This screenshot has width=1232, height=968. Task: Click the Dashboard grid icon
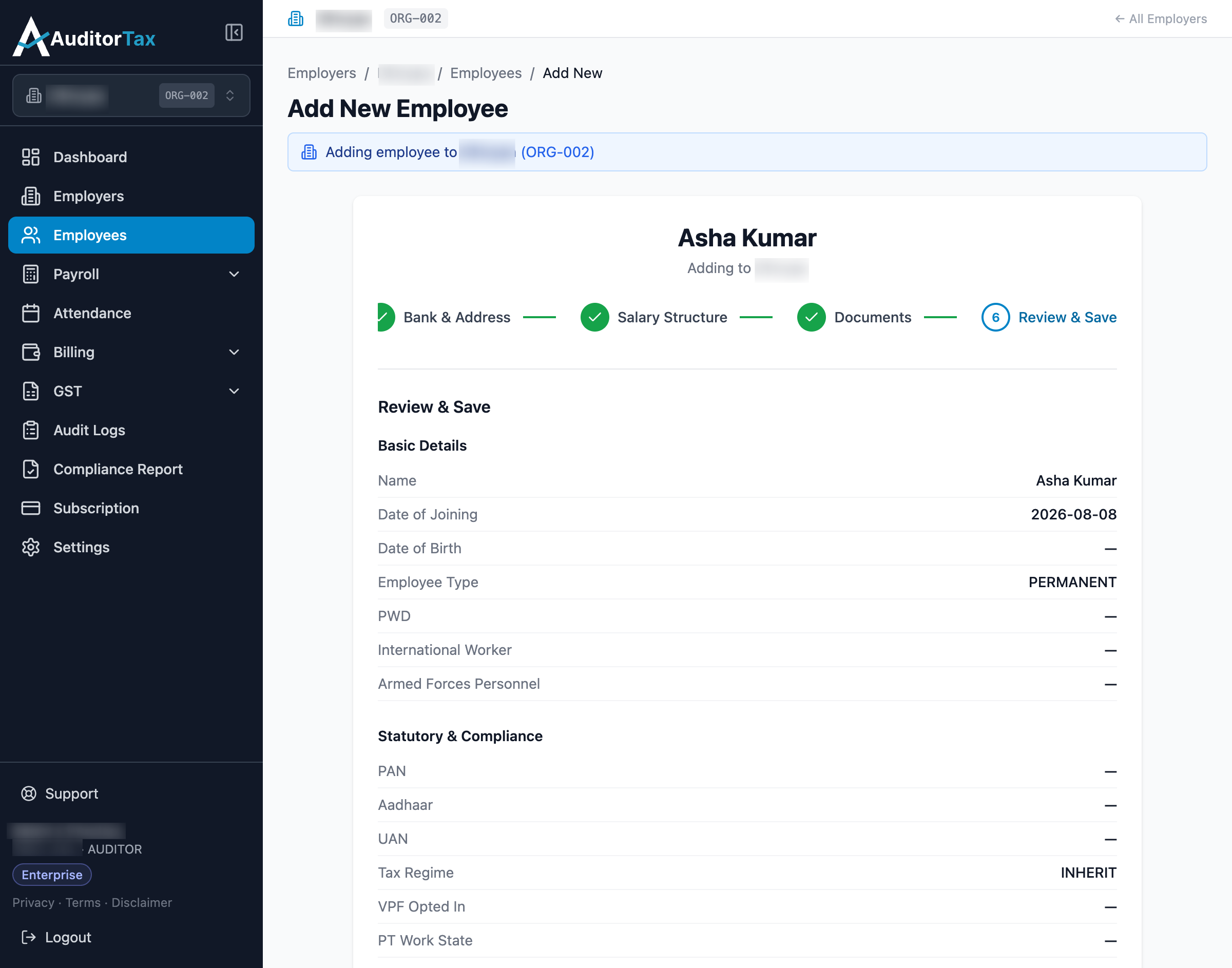click(x=31, y=157)
